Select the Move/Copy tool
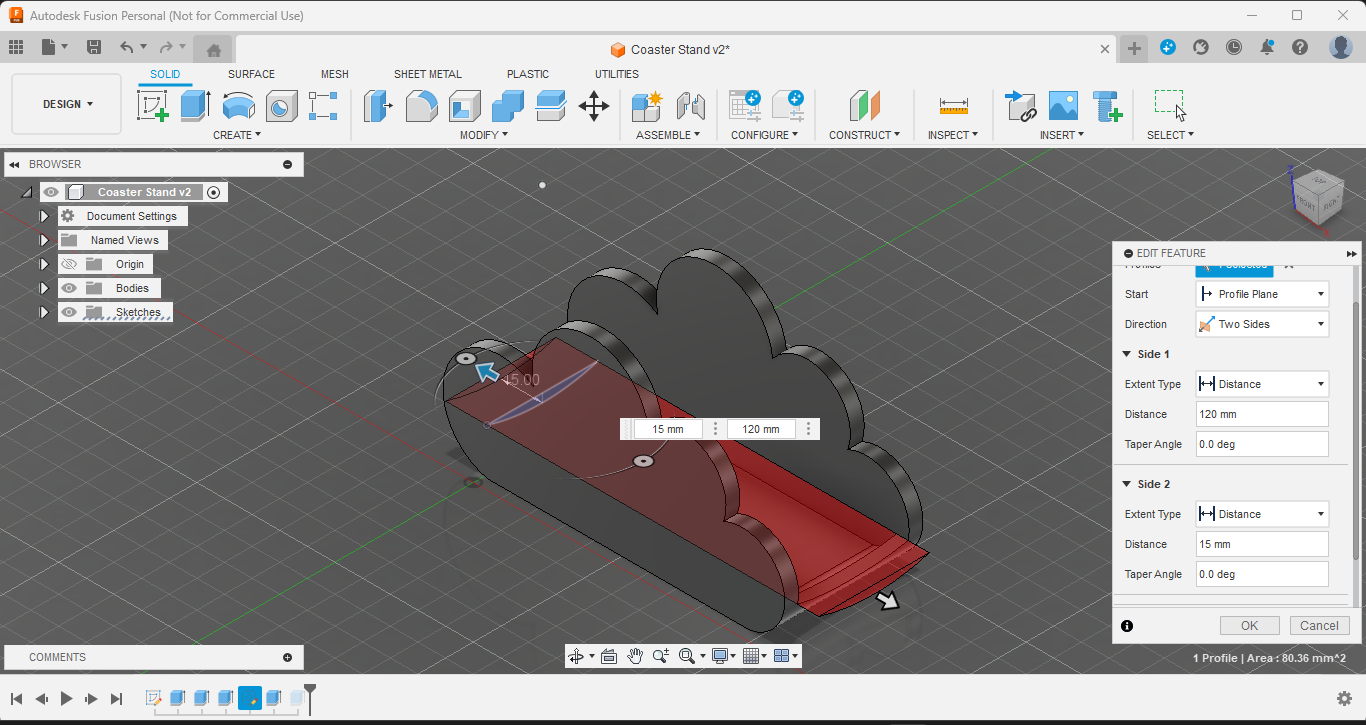The image size is (1366, 725). 594,105
